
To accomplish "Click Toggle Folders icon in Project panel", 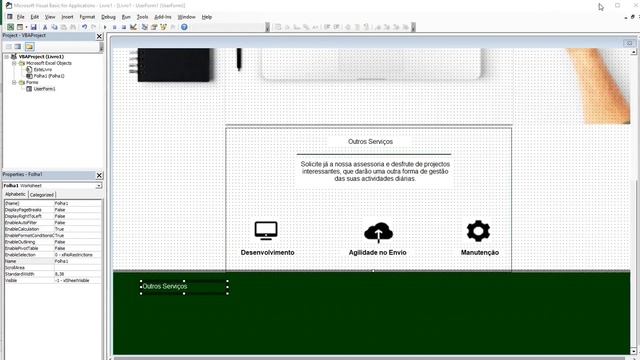I will [x=29, y=47].
